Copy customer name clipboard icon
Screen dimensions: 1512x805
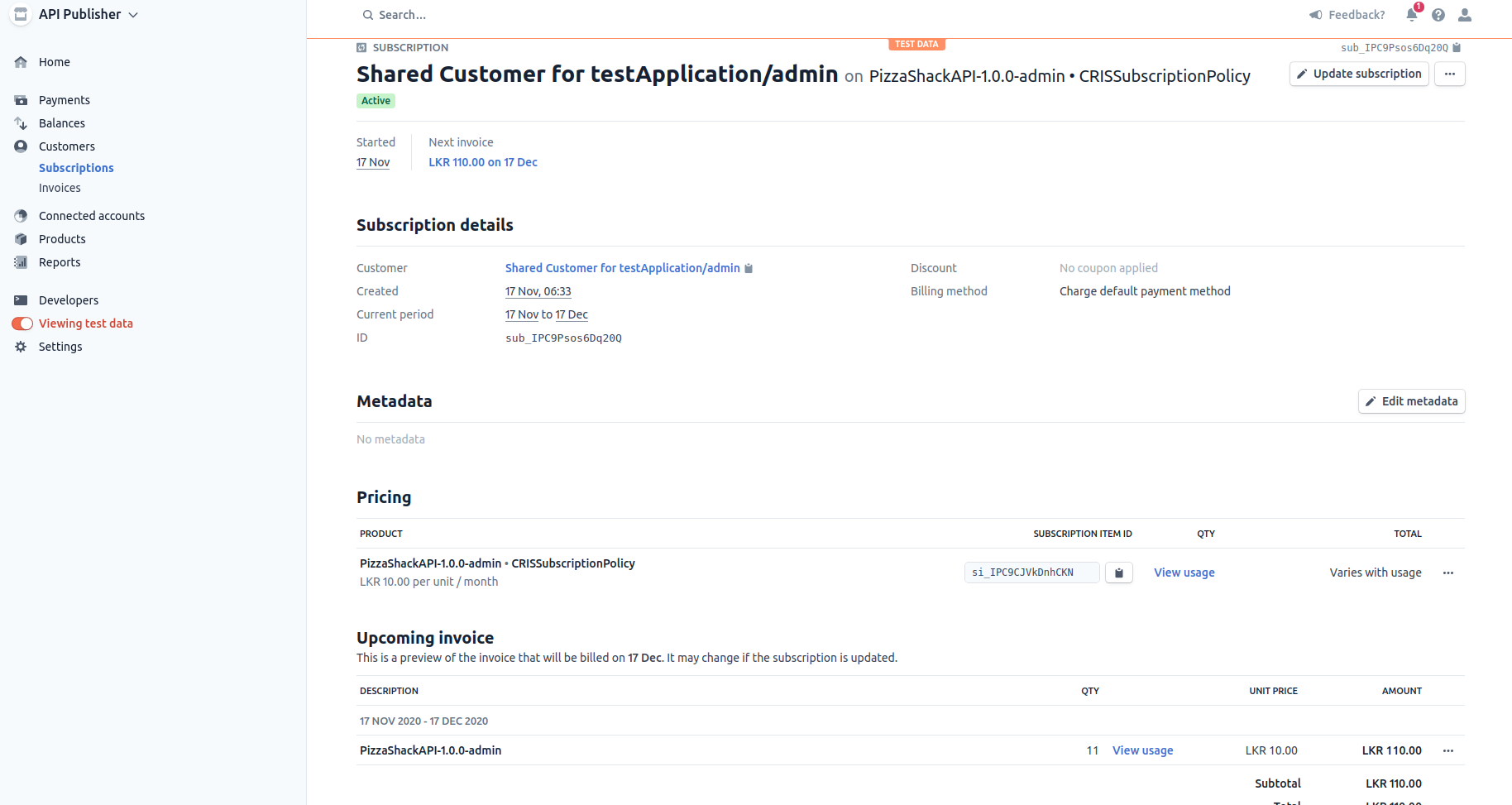[749, 269]
